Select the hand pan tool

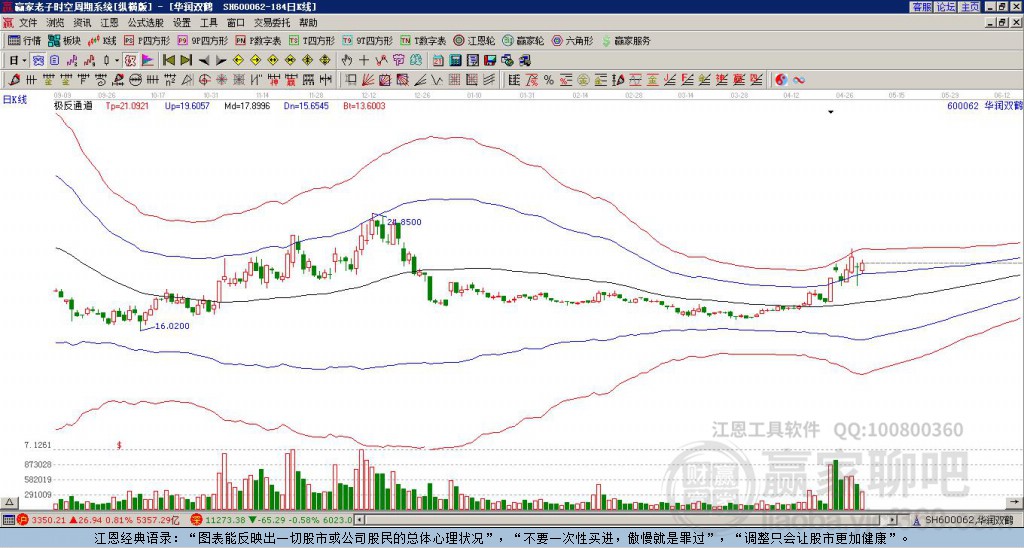pos(346,60)
